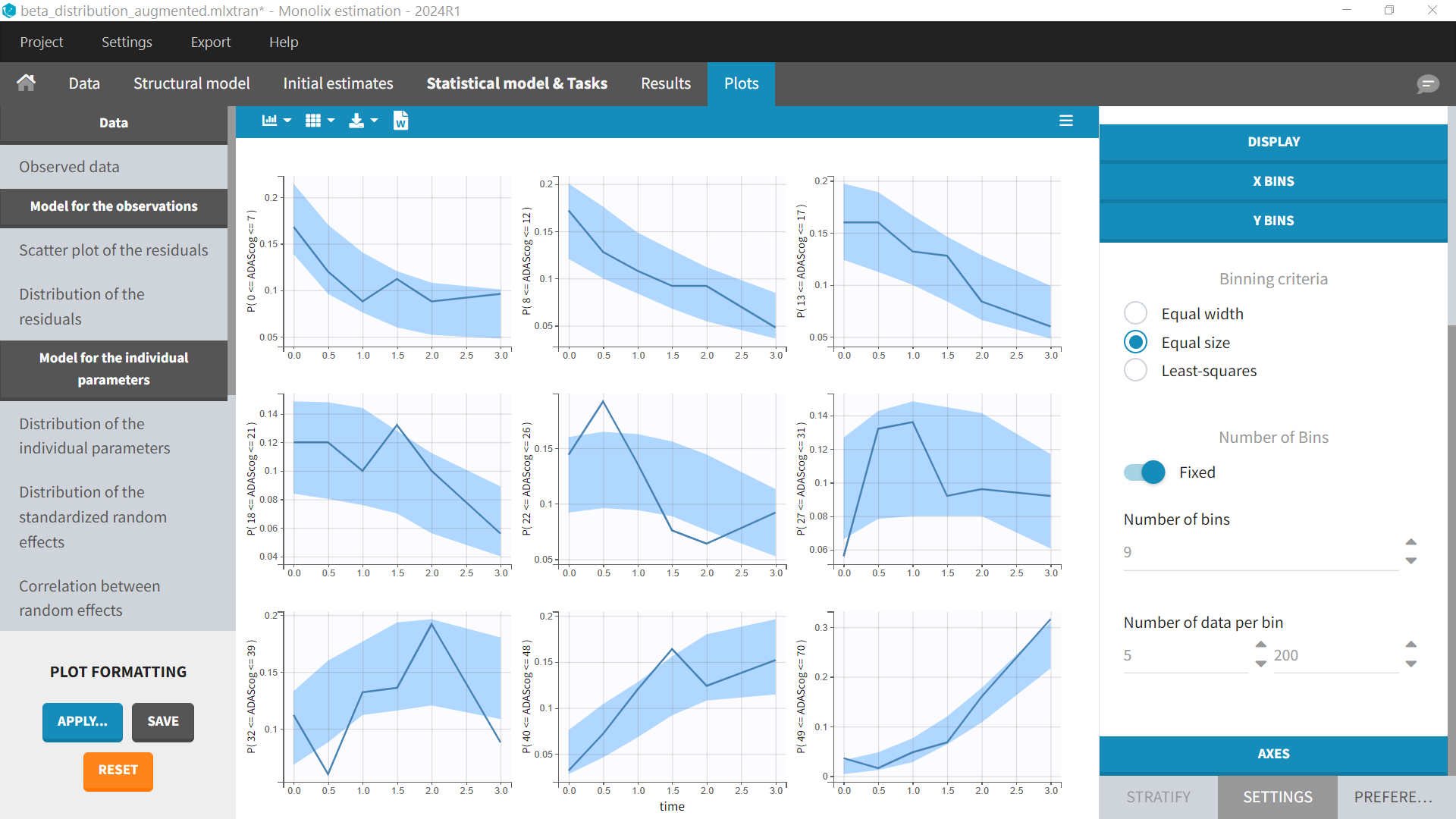Expand the DISPLAY section
Viewport: 1456px width, 819px height.
point(1273,142)
